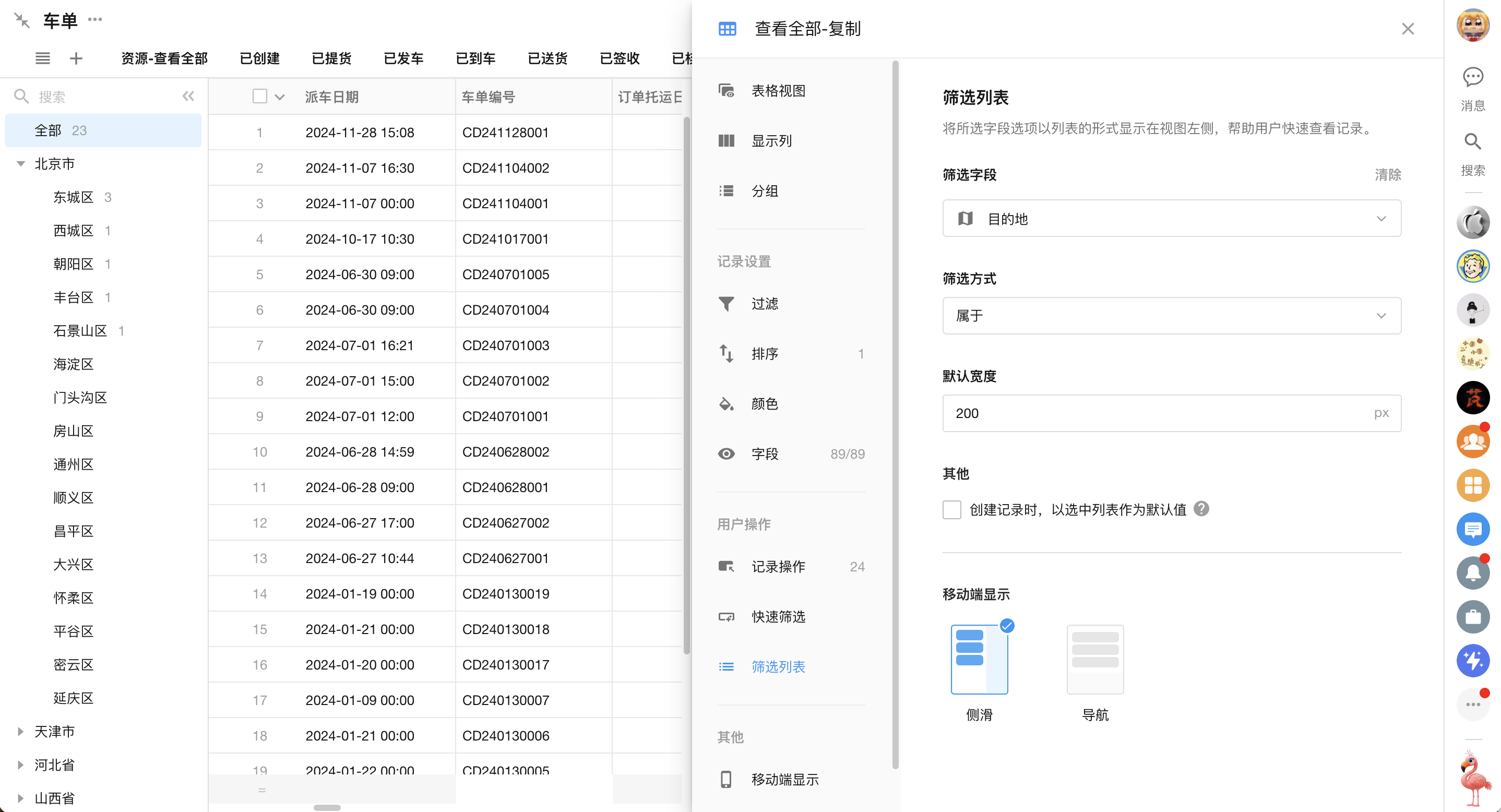The image size is (1501, 812).
Task: Expand the 天津市 tree node
Action: click(x=20, y=732)
